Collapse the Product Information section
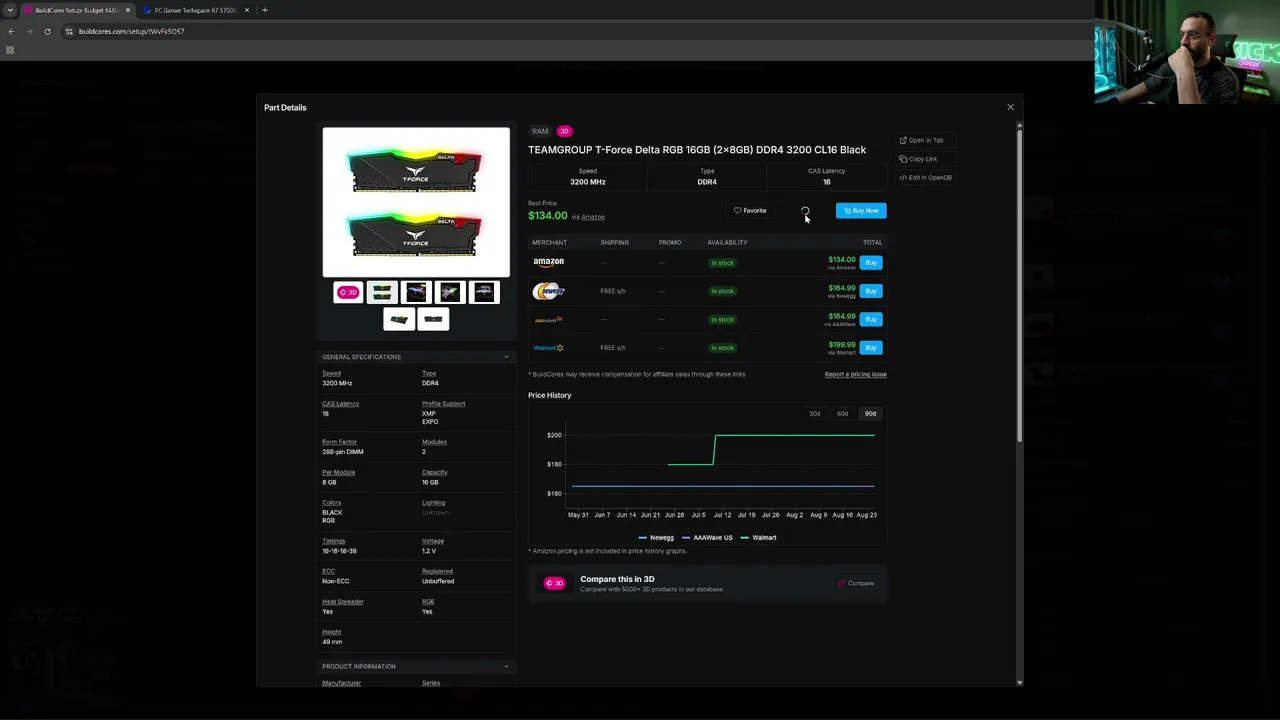 (x=416, y=667)
